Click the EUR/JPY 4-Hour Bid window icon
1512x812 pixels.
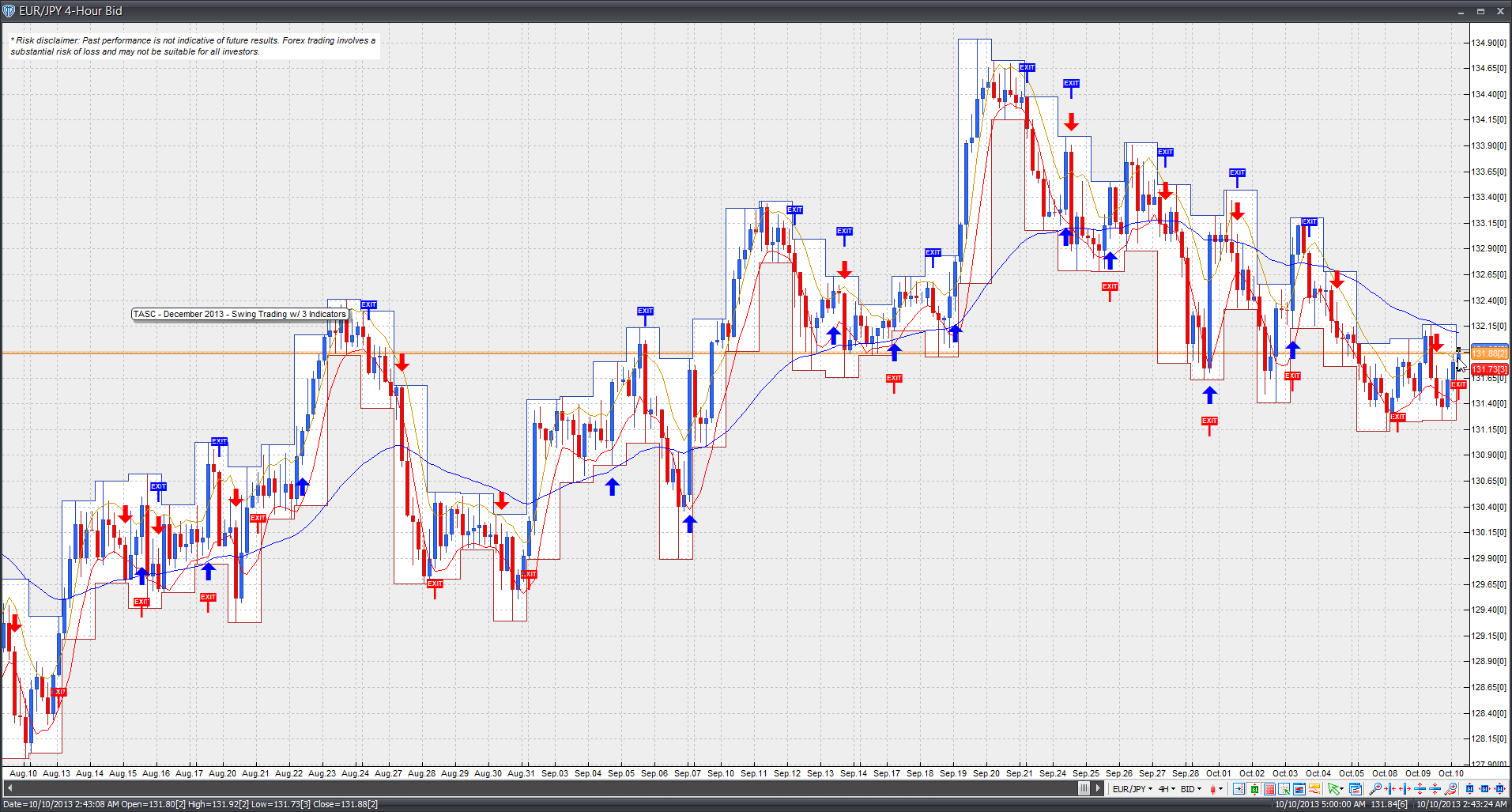tap(9, 11)
